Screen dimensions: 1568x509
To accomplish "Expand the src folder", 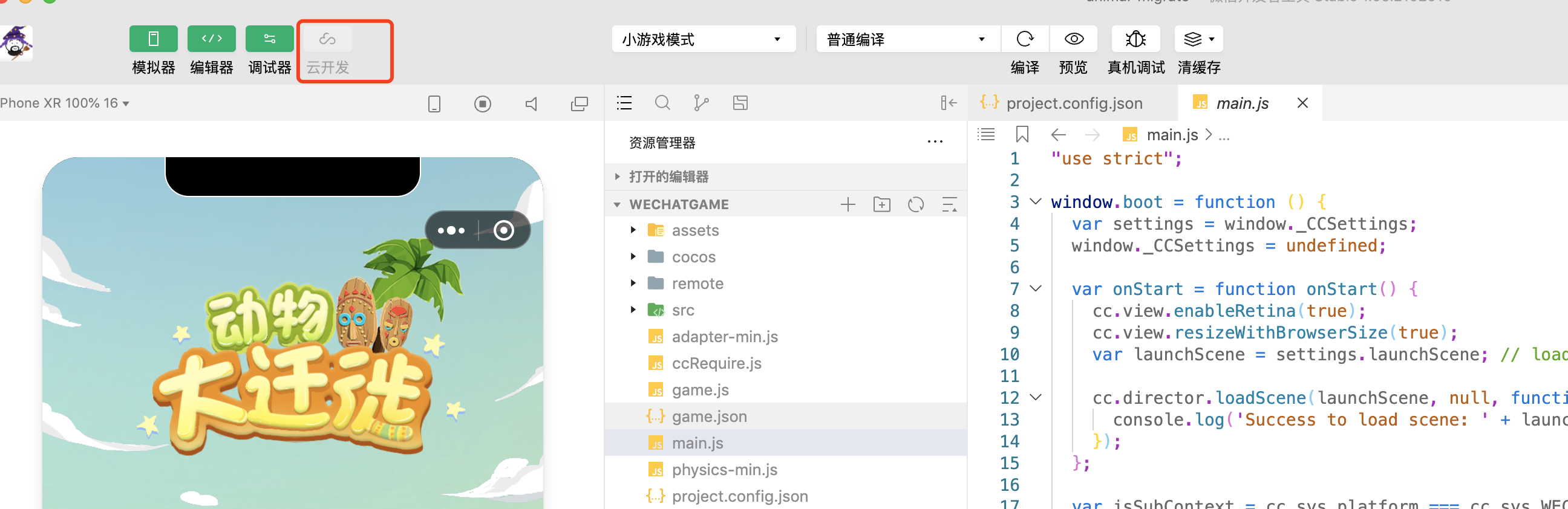I will (785, 310).
